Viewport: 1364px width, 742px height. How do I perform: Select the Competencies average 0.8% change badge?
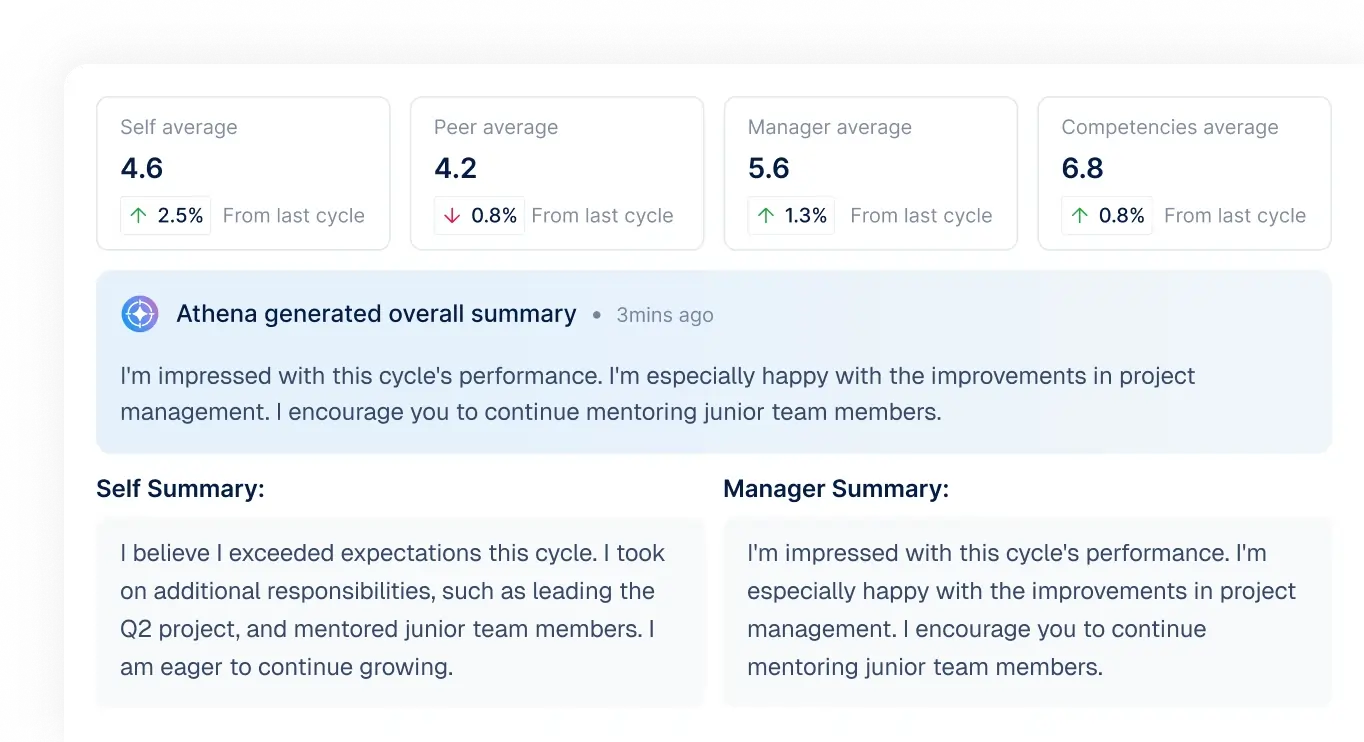click(x=1107, y=216)
